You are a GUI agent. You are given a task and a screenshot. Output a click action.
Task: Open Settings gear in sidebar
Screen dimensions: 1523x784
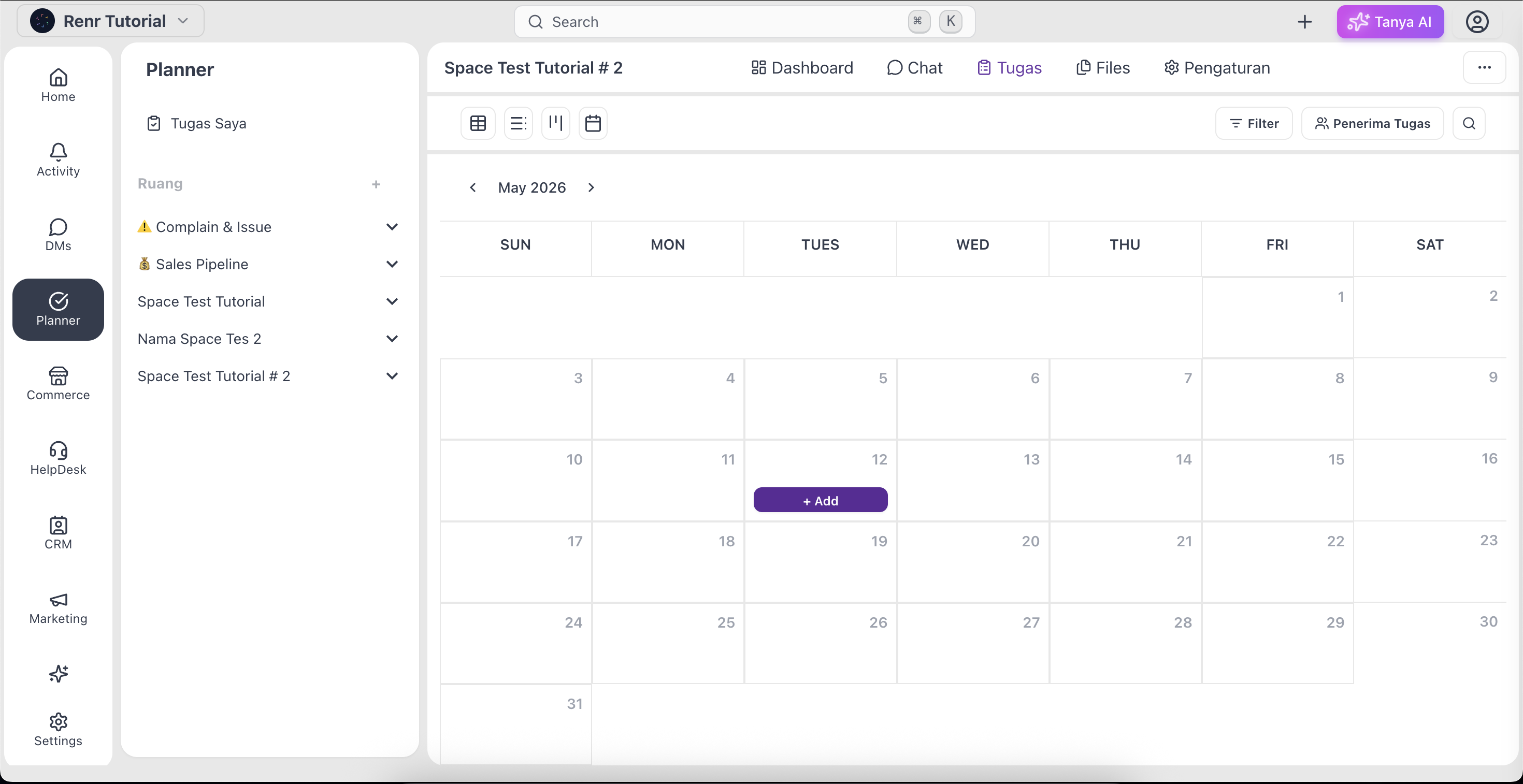tap(58, 730)
